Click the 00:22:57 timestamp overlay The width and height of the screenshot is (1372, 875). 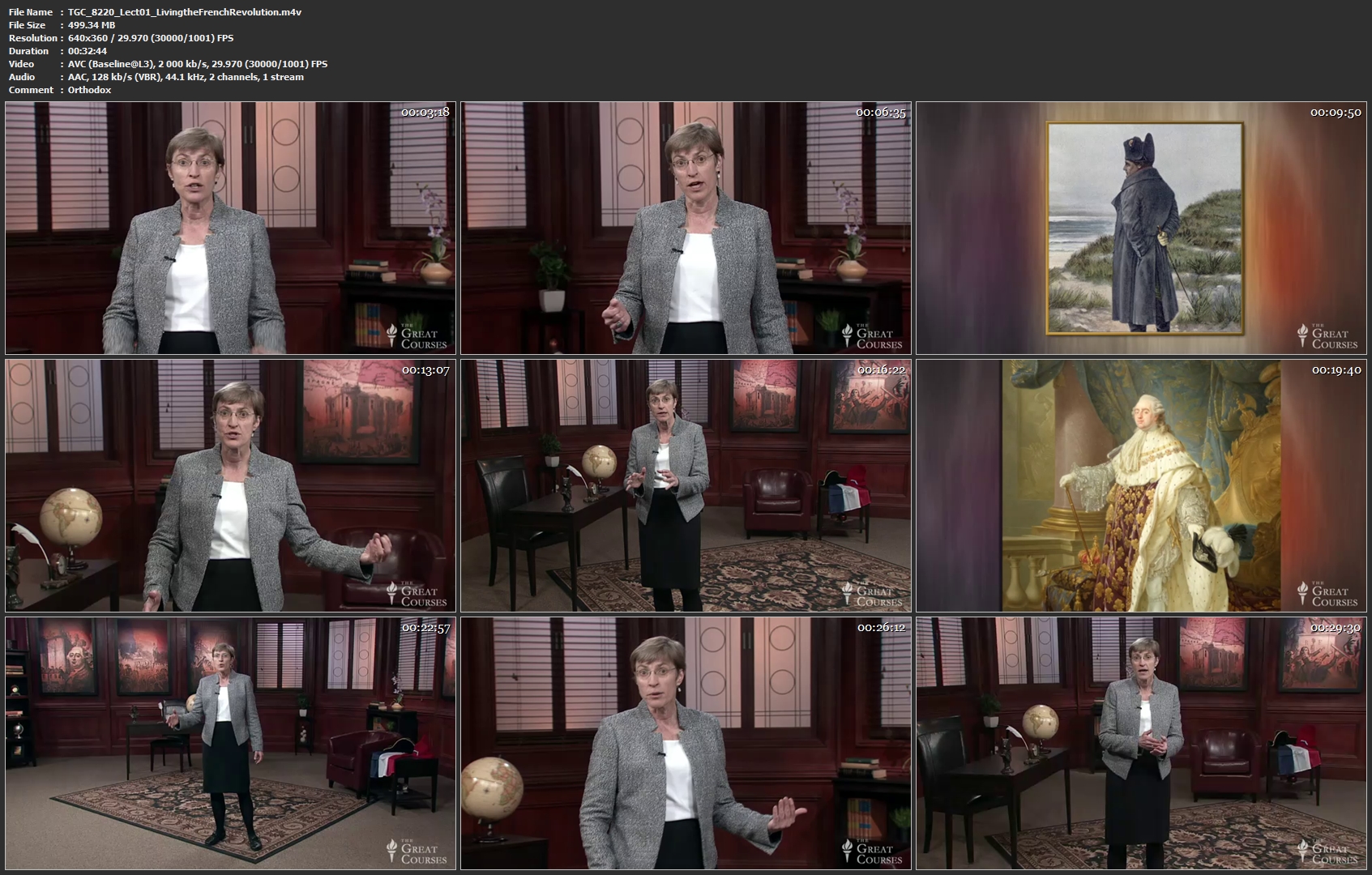[x=425, y=628]
